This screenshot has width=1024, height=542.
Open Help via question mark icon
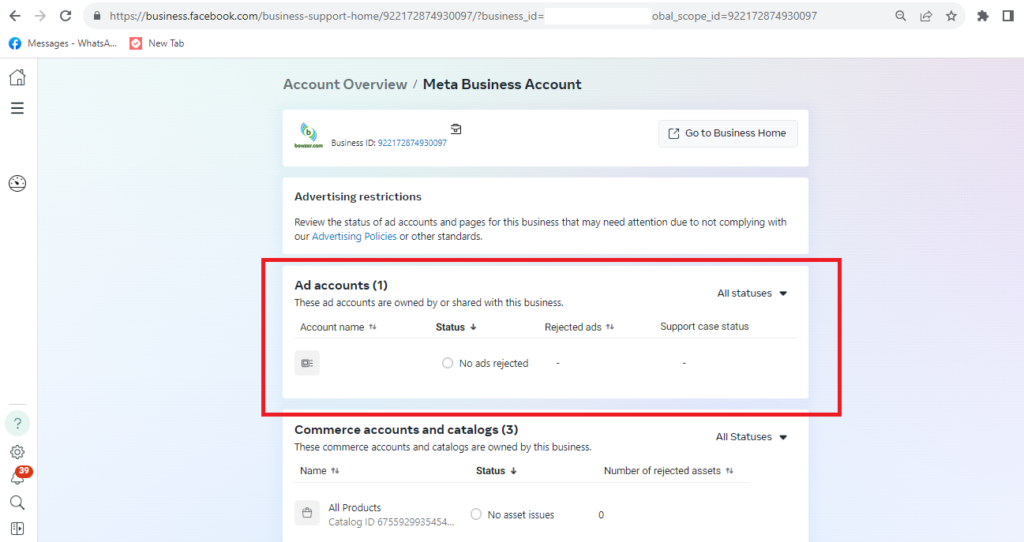(18, 423)
